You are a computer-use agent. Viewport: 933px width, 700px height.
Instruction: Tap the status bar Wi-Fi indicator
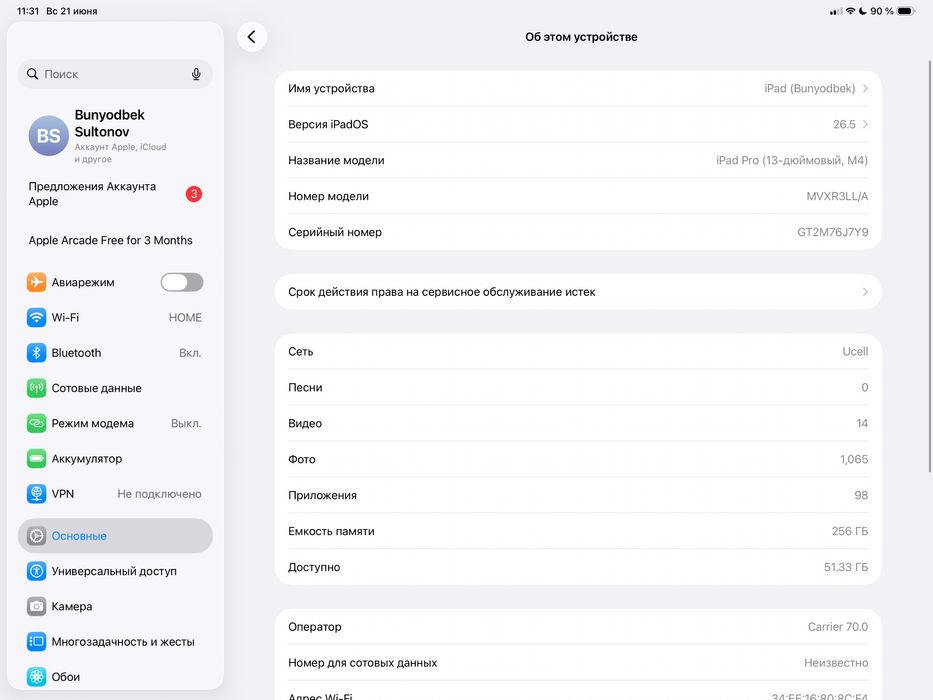click(x=850, y=11)
